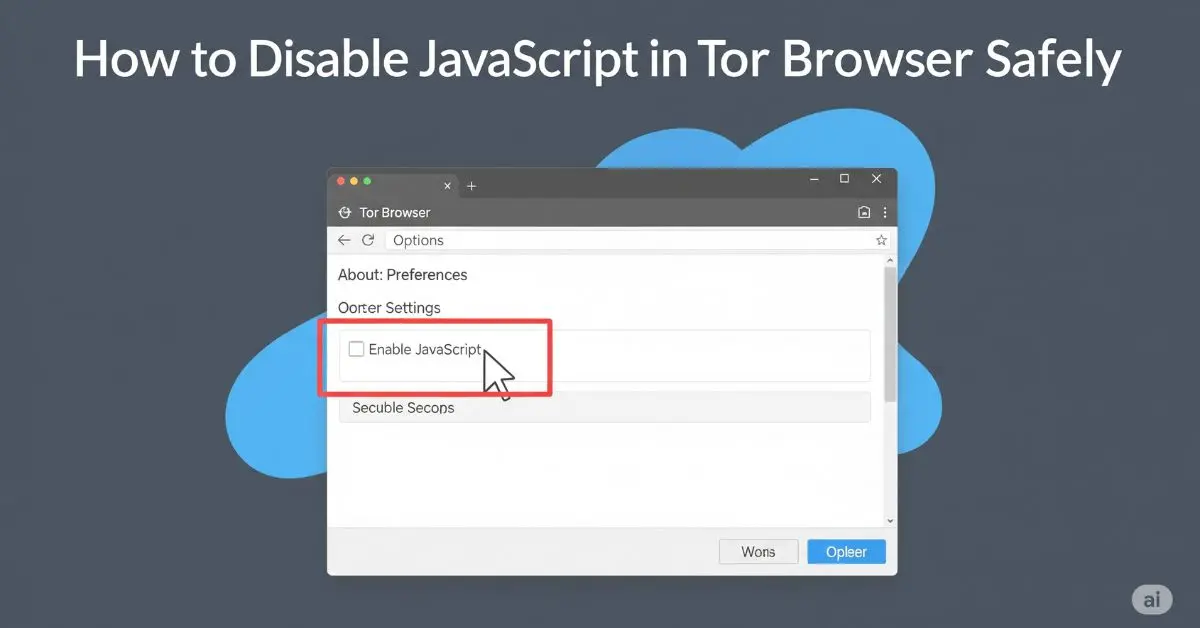Open a new tab with plus icon
This screenshot has height=628, width=1200.
tap(472, 186)
